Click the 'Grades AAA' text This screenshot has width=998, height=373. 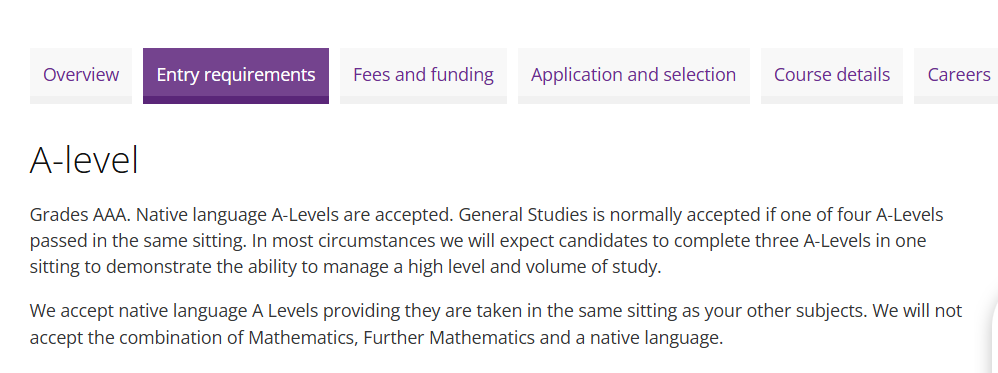[x=80, y=216]
